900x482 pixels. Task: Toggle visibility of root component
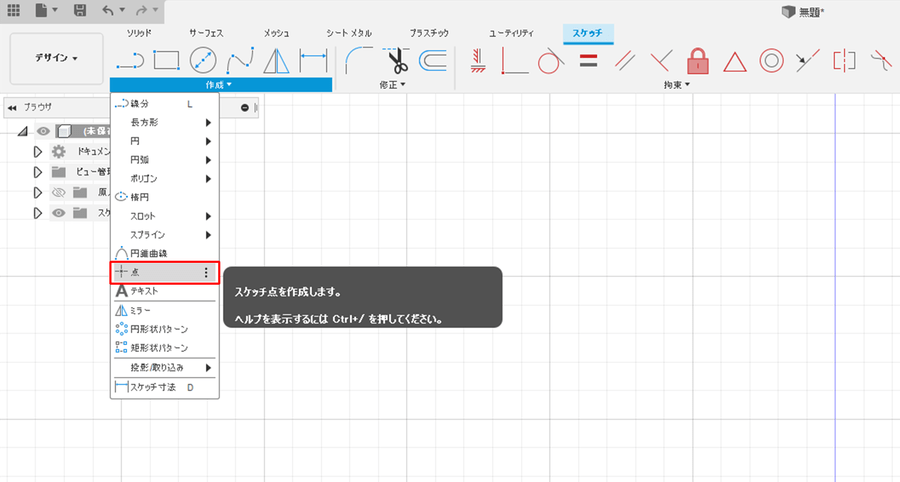[x=43, y=131]
